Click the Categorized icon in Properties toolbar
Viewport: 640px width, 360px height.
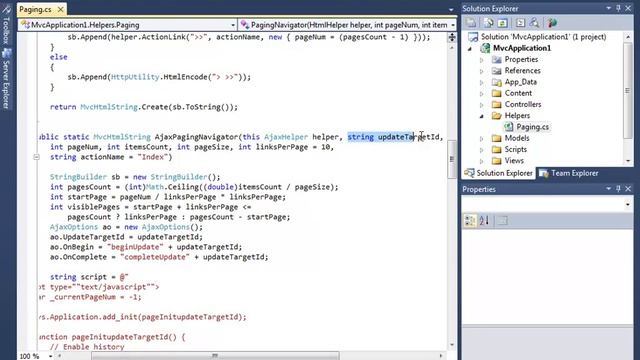470,221
